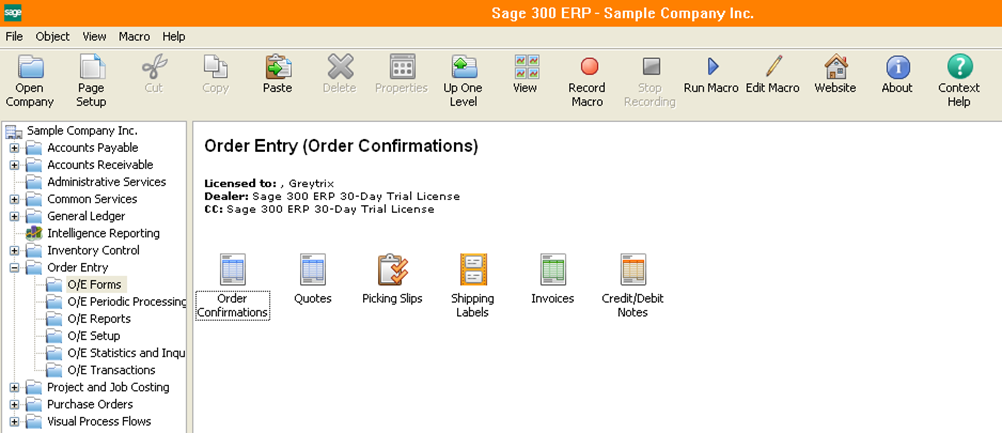Open the Shipping Labels icon
The height and width of the screenshot is (433, 1002).
pos(473,269)
